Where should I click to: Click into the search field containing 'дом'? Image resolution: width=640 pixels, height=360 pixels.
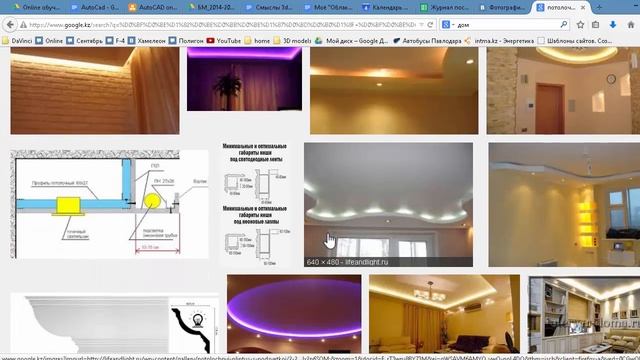(507, 25)
